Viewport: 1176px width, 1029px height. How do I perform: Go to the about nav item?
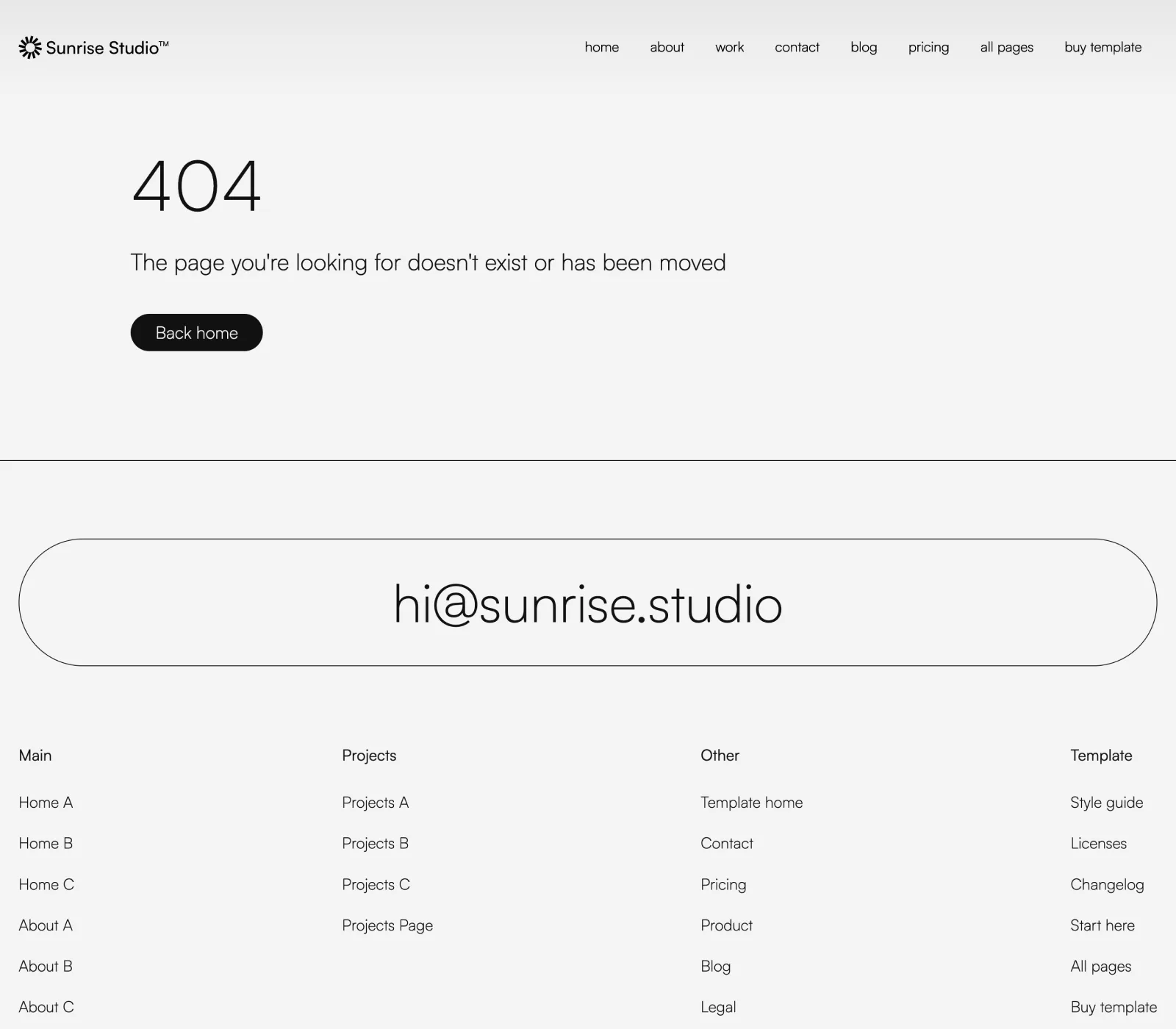[x=667, y=47]
